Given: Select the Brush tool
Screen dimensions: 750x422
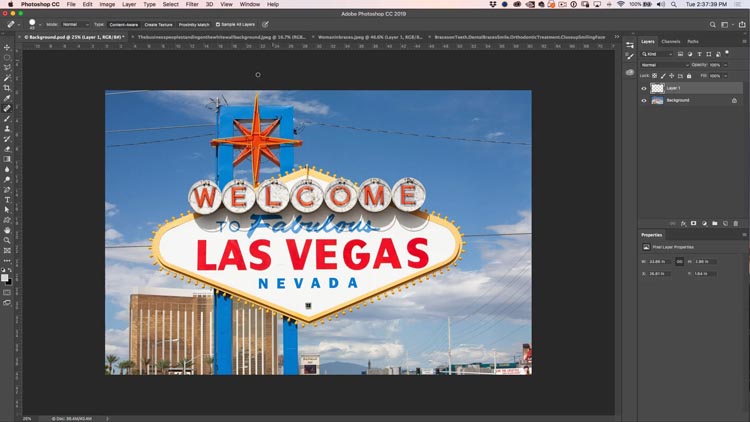Looking at the screenshot, I should (x=7, y=118).
